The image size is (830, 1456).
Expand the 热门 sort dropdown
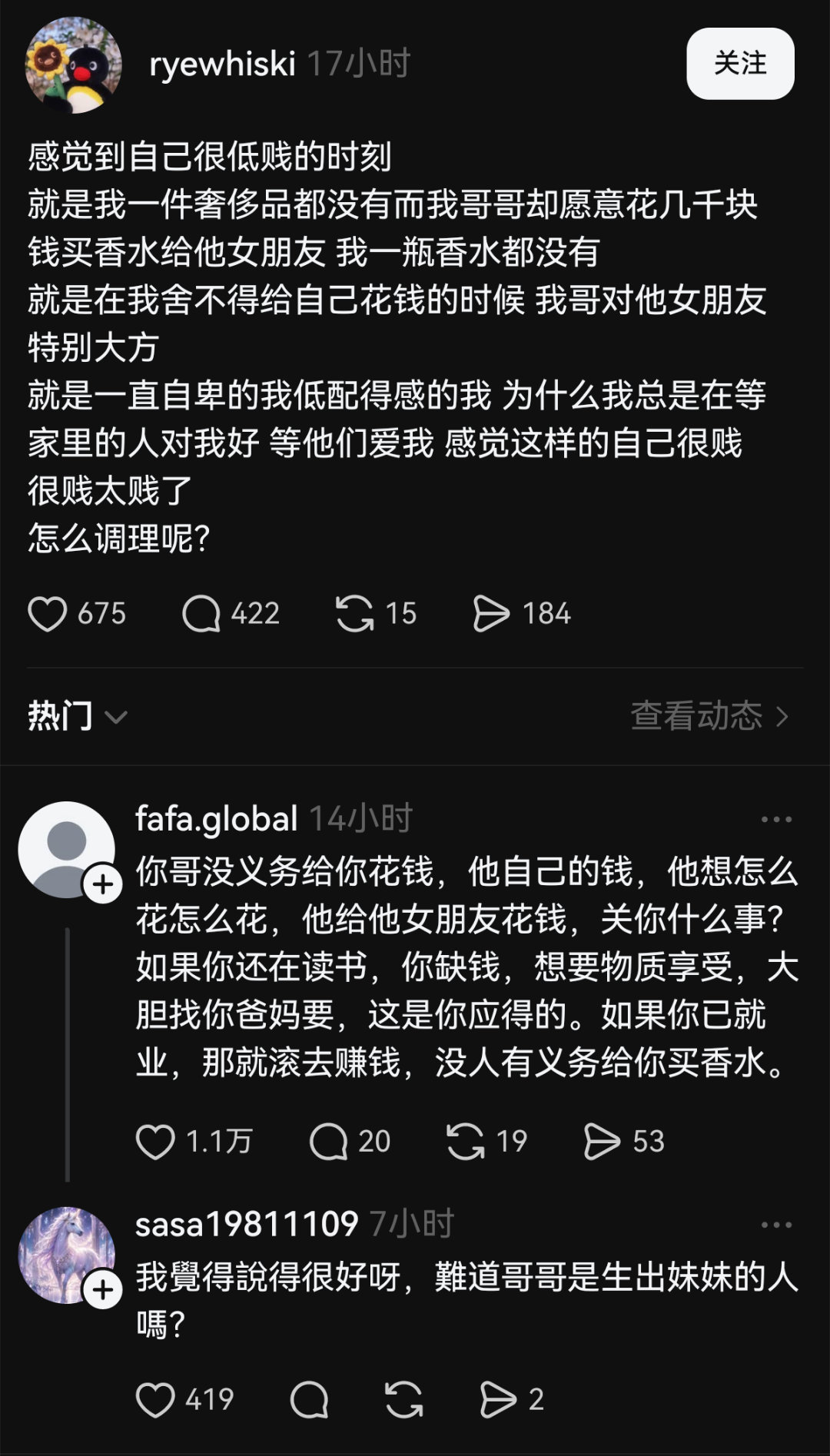[x=78, y=716]
